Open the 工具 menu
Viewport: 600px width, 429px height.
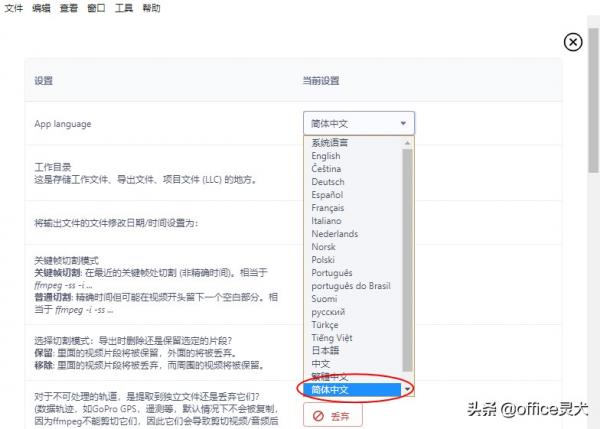[x=124, y=8]
